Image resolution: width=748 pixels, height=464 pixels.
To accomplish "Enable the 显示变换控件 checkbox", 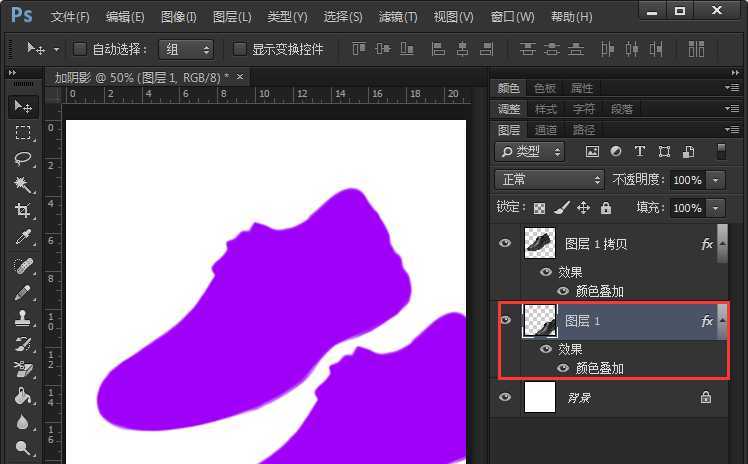I will click(x=240, y=49).
